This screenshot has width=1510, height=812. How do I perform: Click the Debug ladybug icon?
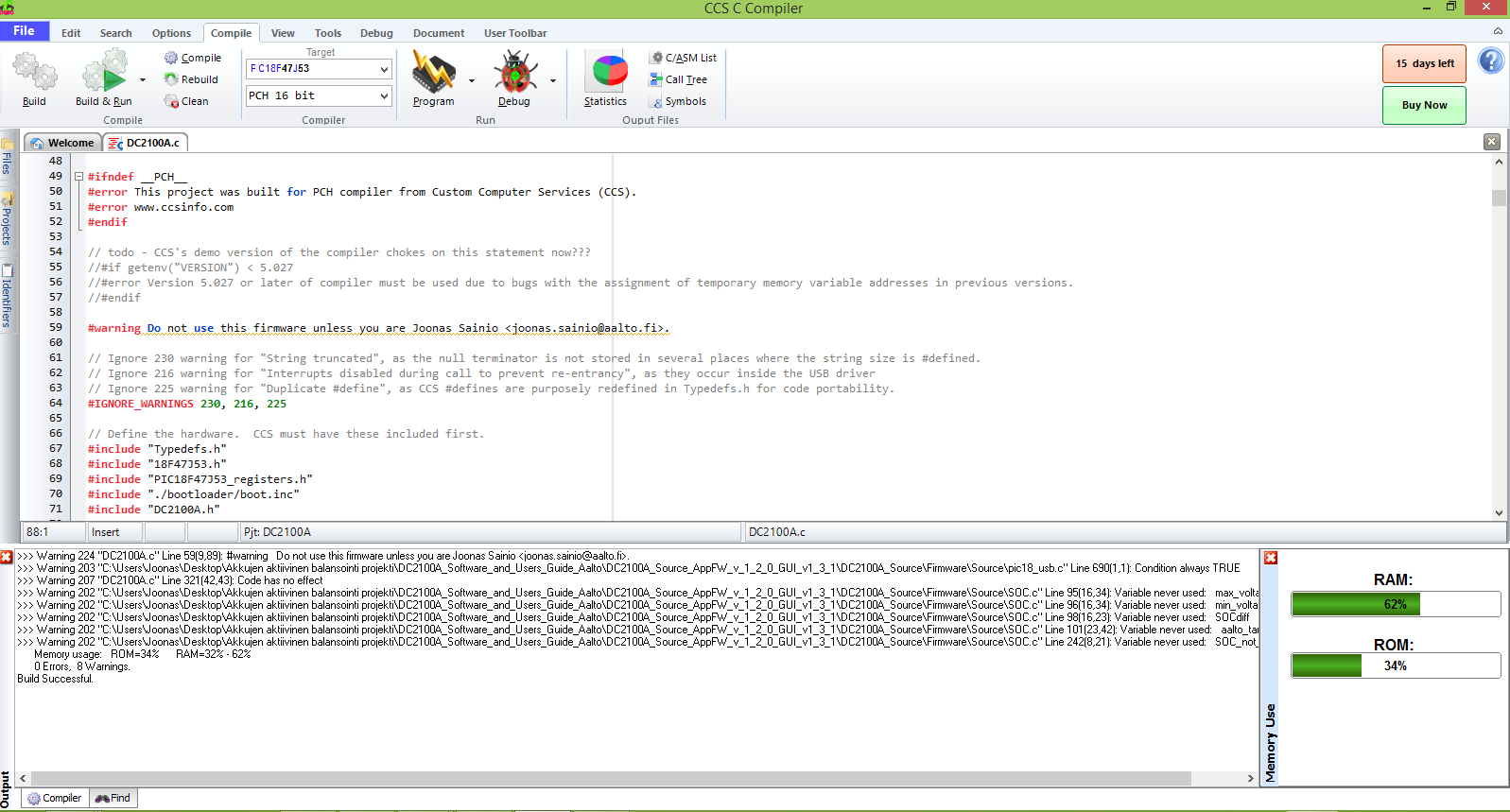pos(514,72)
